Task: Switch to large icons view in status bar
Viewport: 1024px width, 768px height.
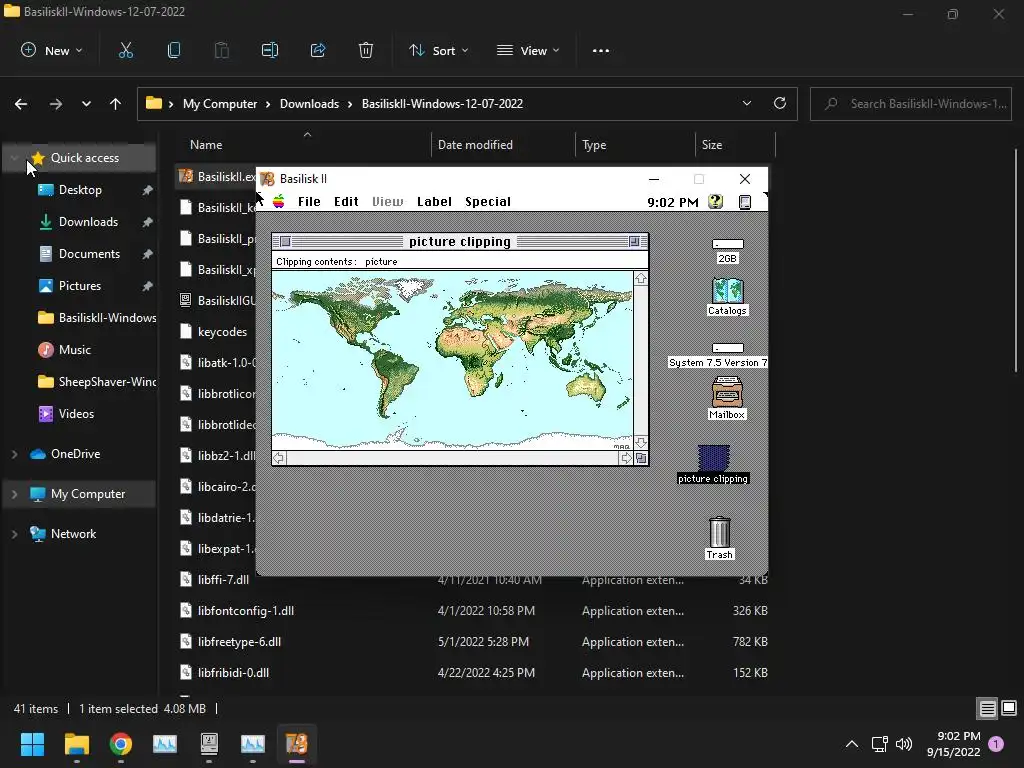Action: pyautogui.click(x=1009, y=708)
